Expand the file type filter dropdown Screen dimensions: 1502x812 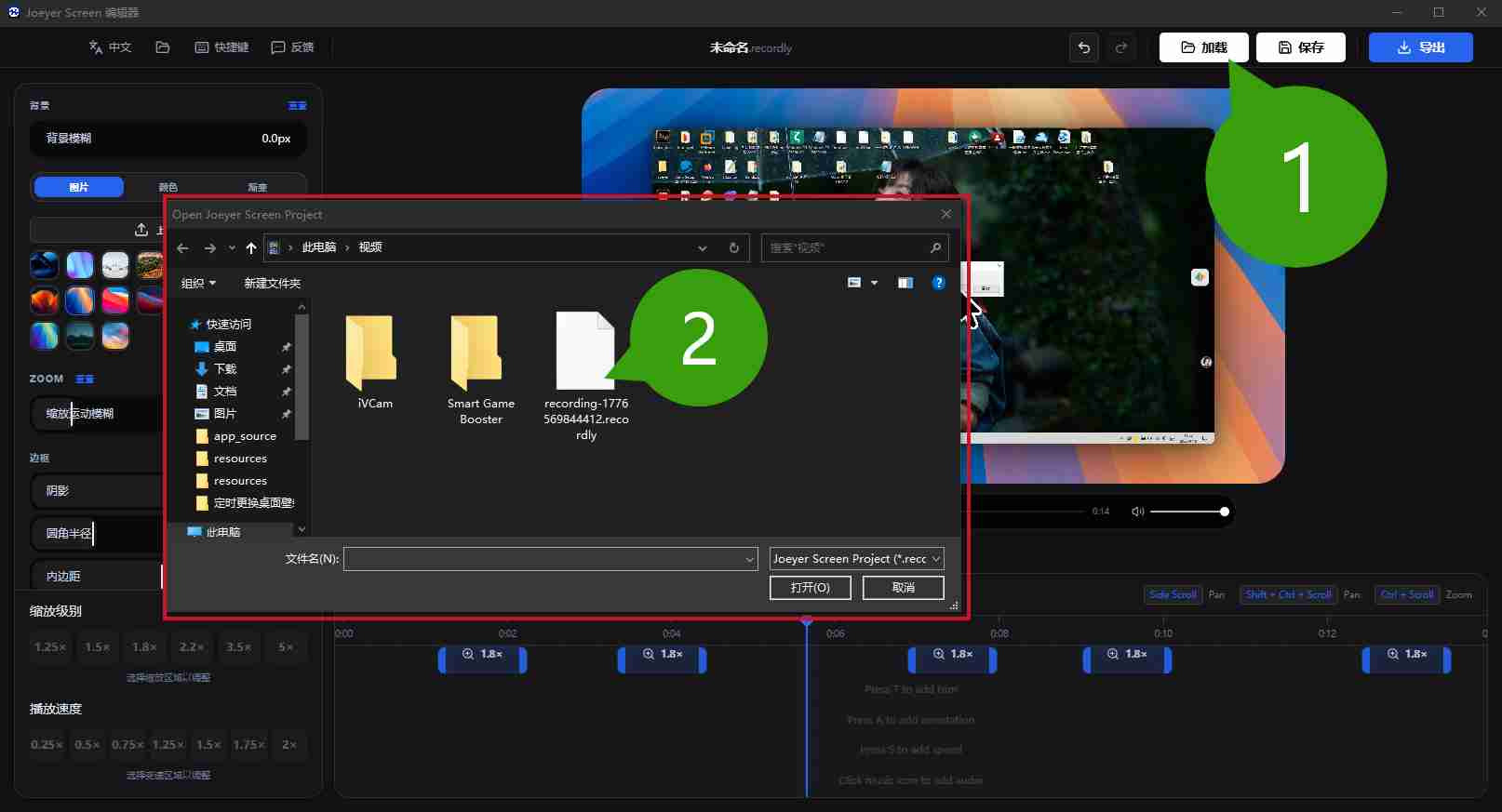[856, 558]
